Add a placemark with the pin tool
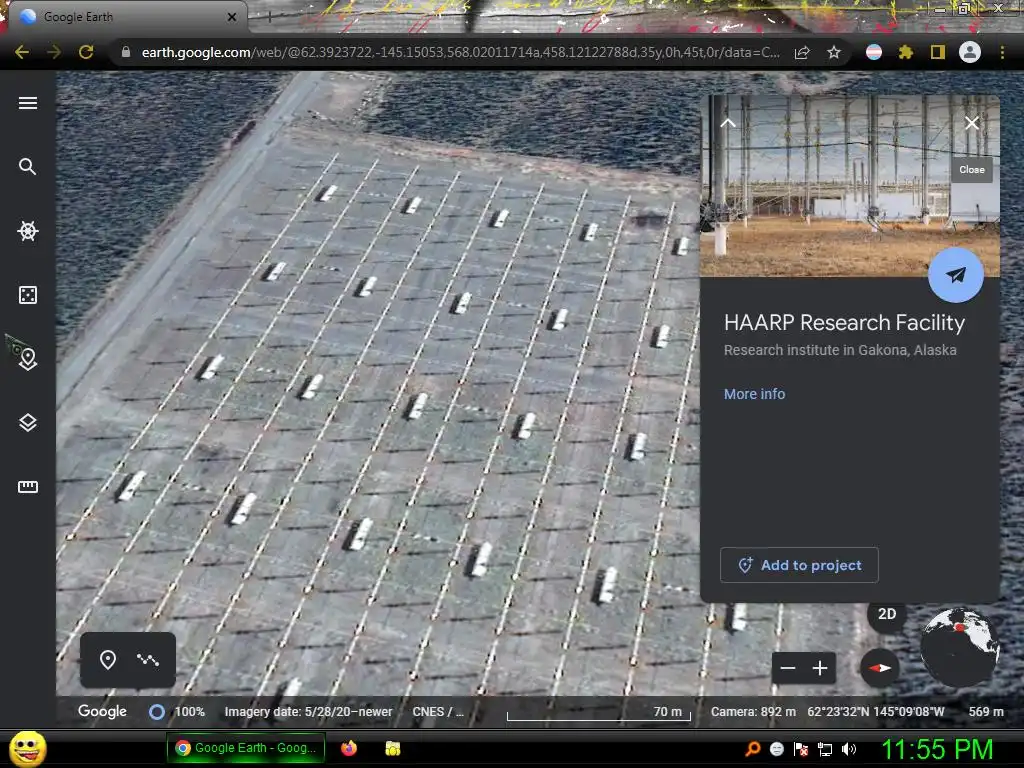 [108, 660]
